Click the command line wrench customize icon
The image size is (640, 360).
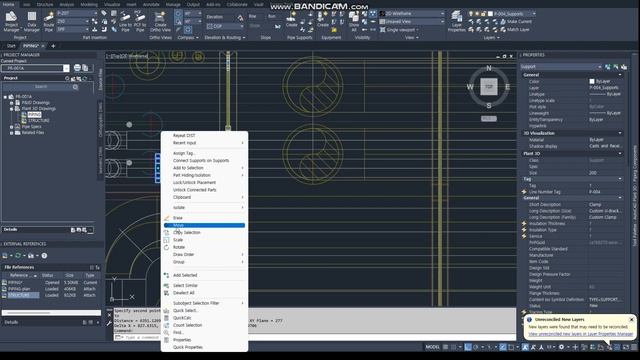click(x=109, y=323)
